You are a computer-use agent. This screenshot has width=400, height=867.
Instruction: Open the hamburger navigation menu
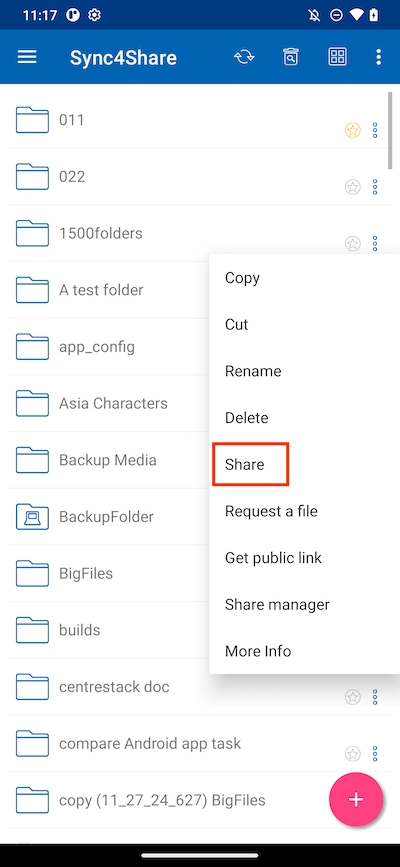point(27,57)
